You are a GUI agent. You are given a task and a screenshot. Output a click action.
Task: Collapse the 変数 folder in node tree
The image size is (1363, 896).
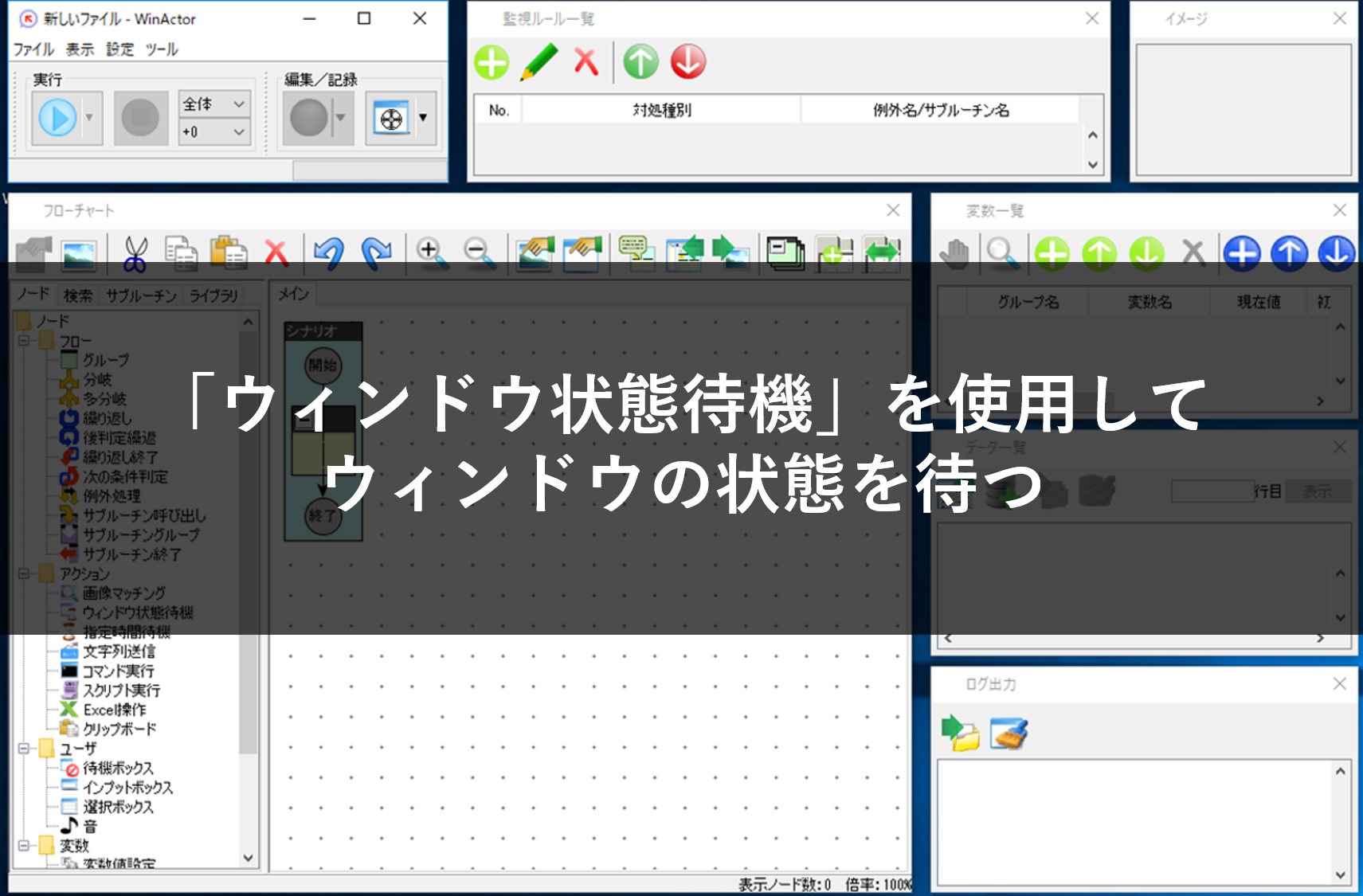coord(24,846)
